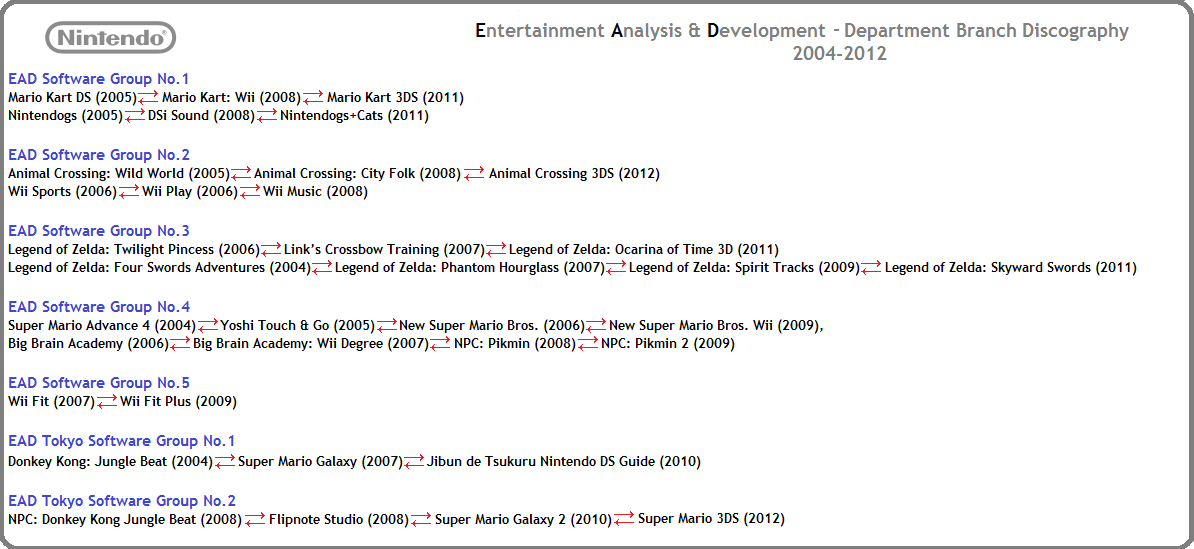Click the red arrows after 'Link's Crossbow Training (2007)'
The width and height of the screenshot is (1194, 549).
(496, 250)
